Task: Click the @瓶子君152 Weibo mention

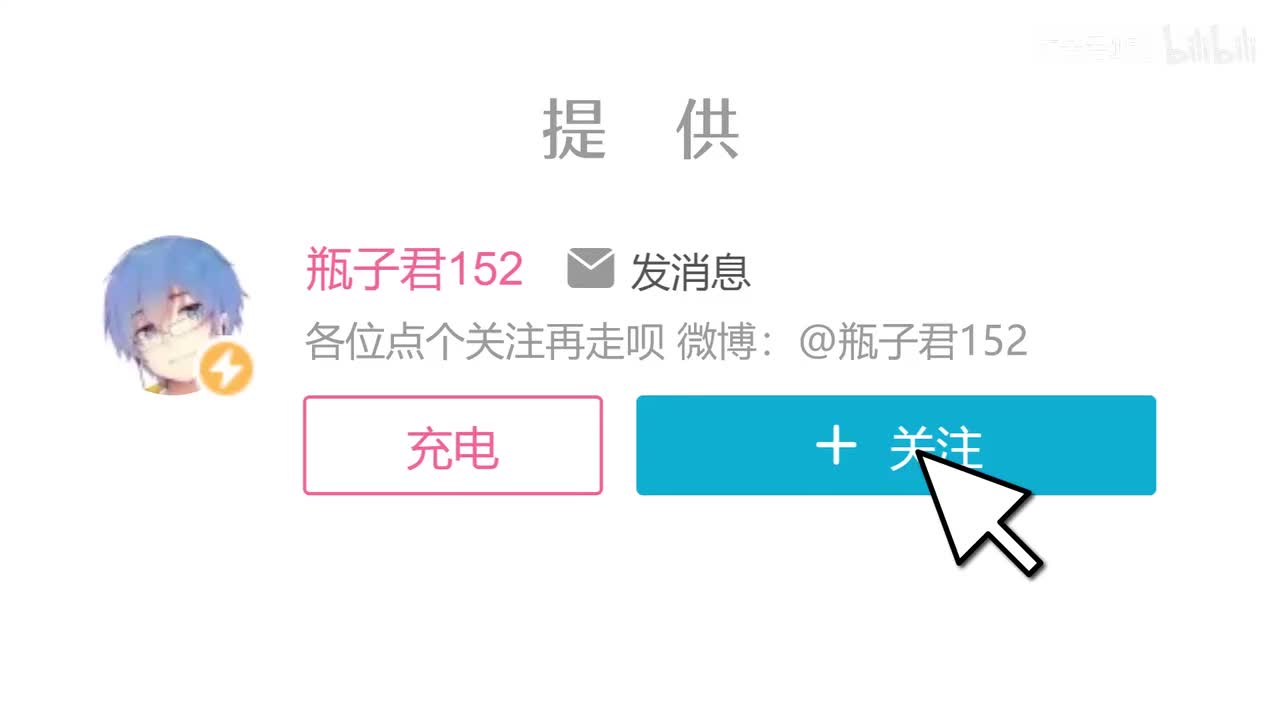Action: 913,342
